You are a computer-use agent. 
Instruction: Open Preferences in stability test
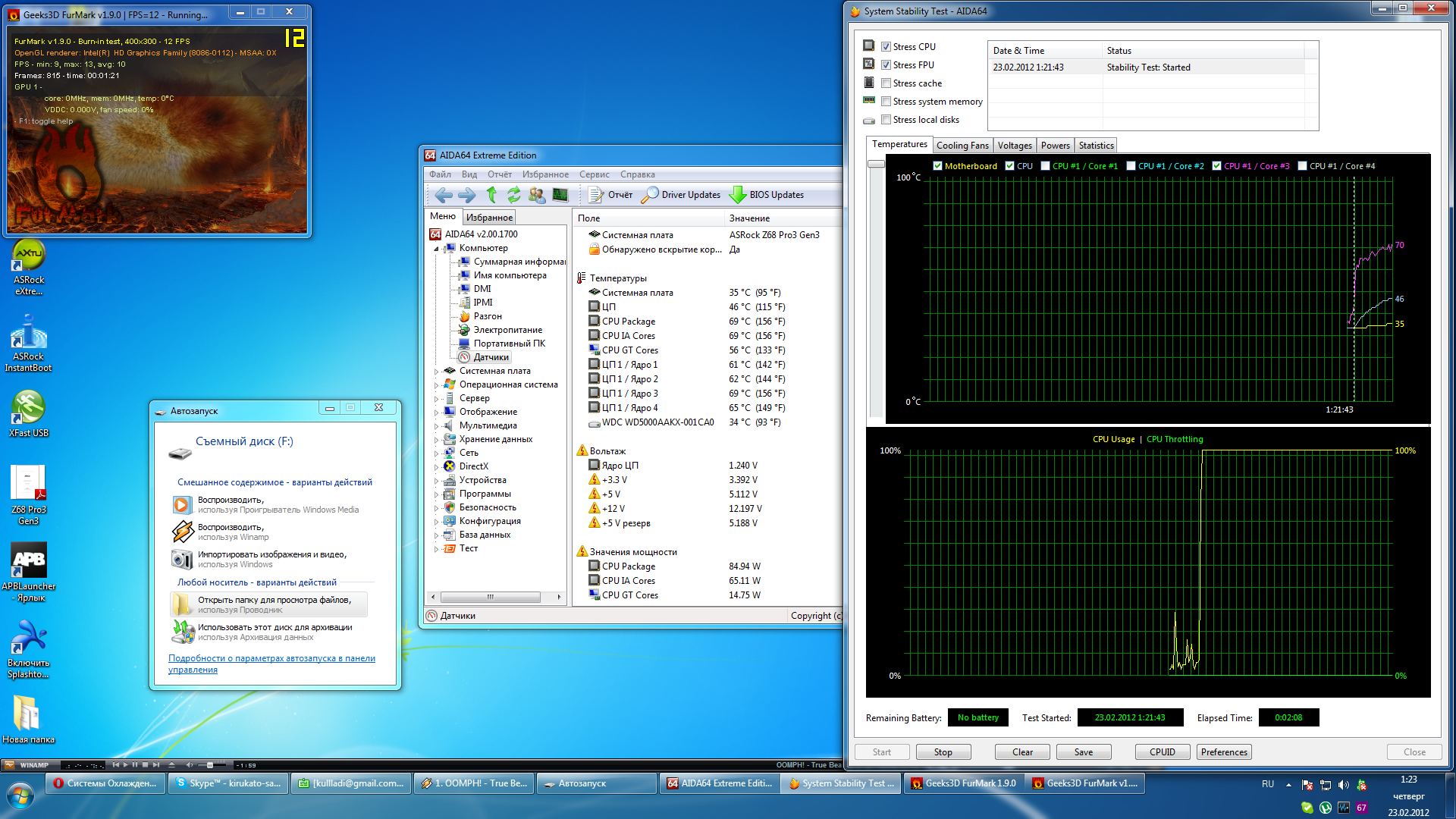pos(1224,752)
